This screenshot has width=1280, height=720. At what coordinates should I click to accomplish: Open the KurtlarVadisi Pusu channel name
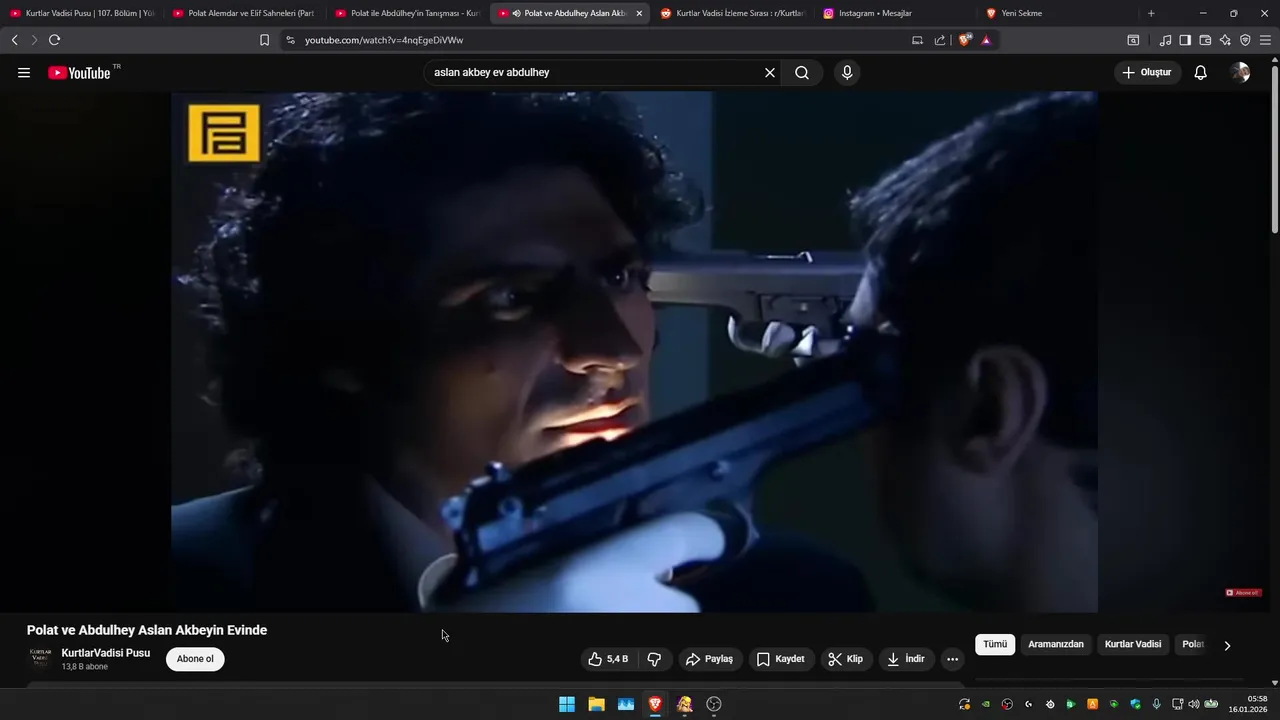tap(106, 653)
